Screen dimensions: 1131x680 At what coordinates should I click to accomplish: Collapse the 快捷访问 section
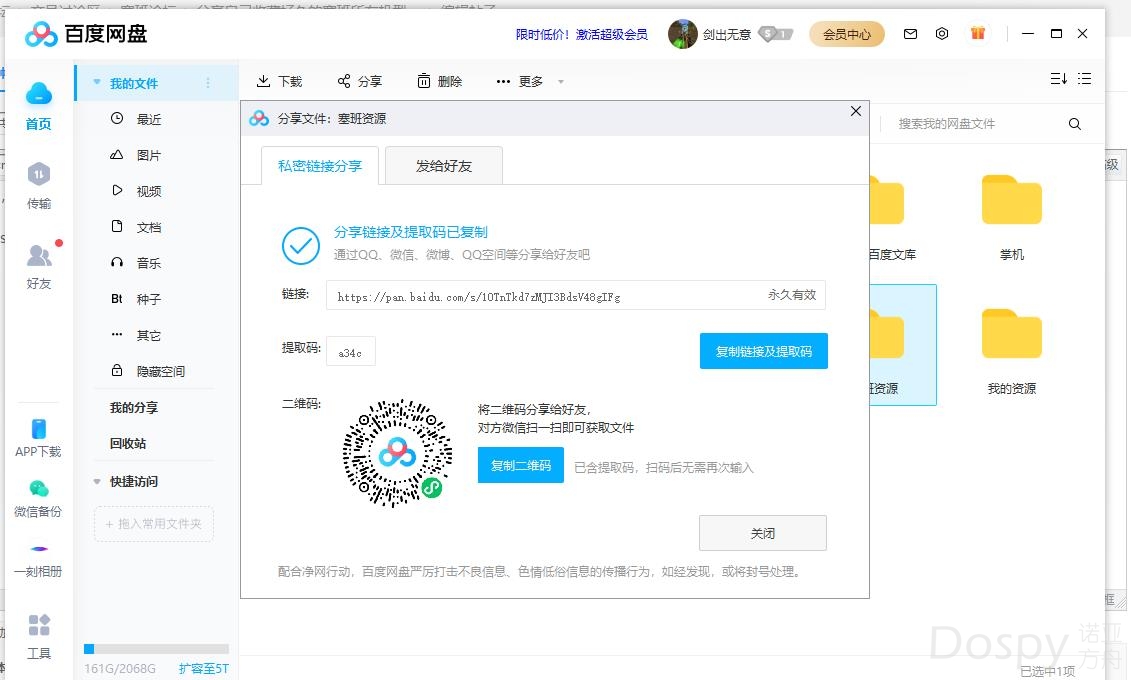tap(97, 481)
